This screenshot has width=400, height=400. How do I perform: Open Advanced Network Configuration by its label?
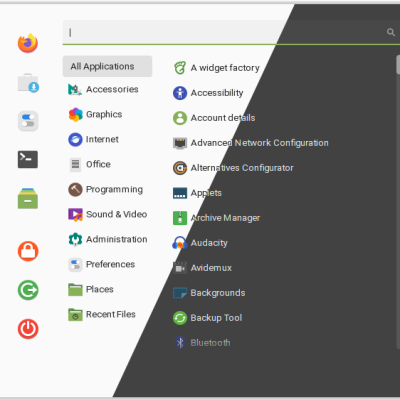pos(259,143)
